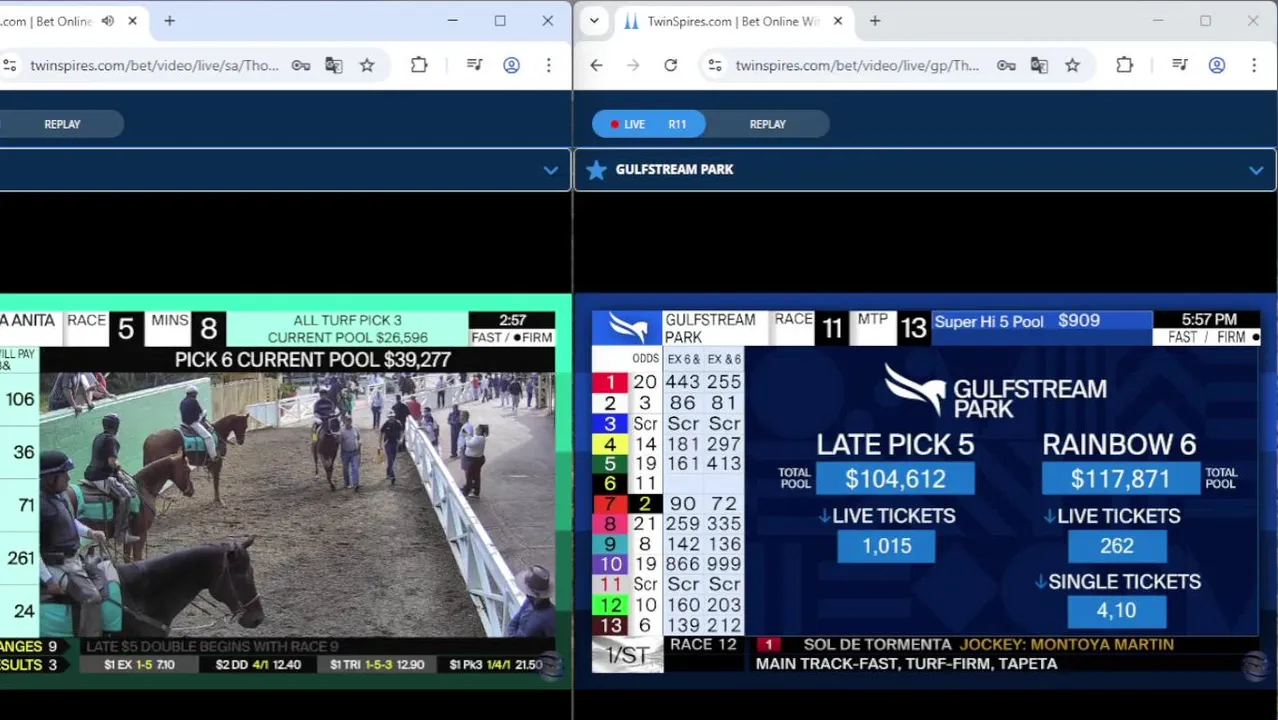Click the audio speaker icon on left tab
1278x720 pixels.
(108, 21)
